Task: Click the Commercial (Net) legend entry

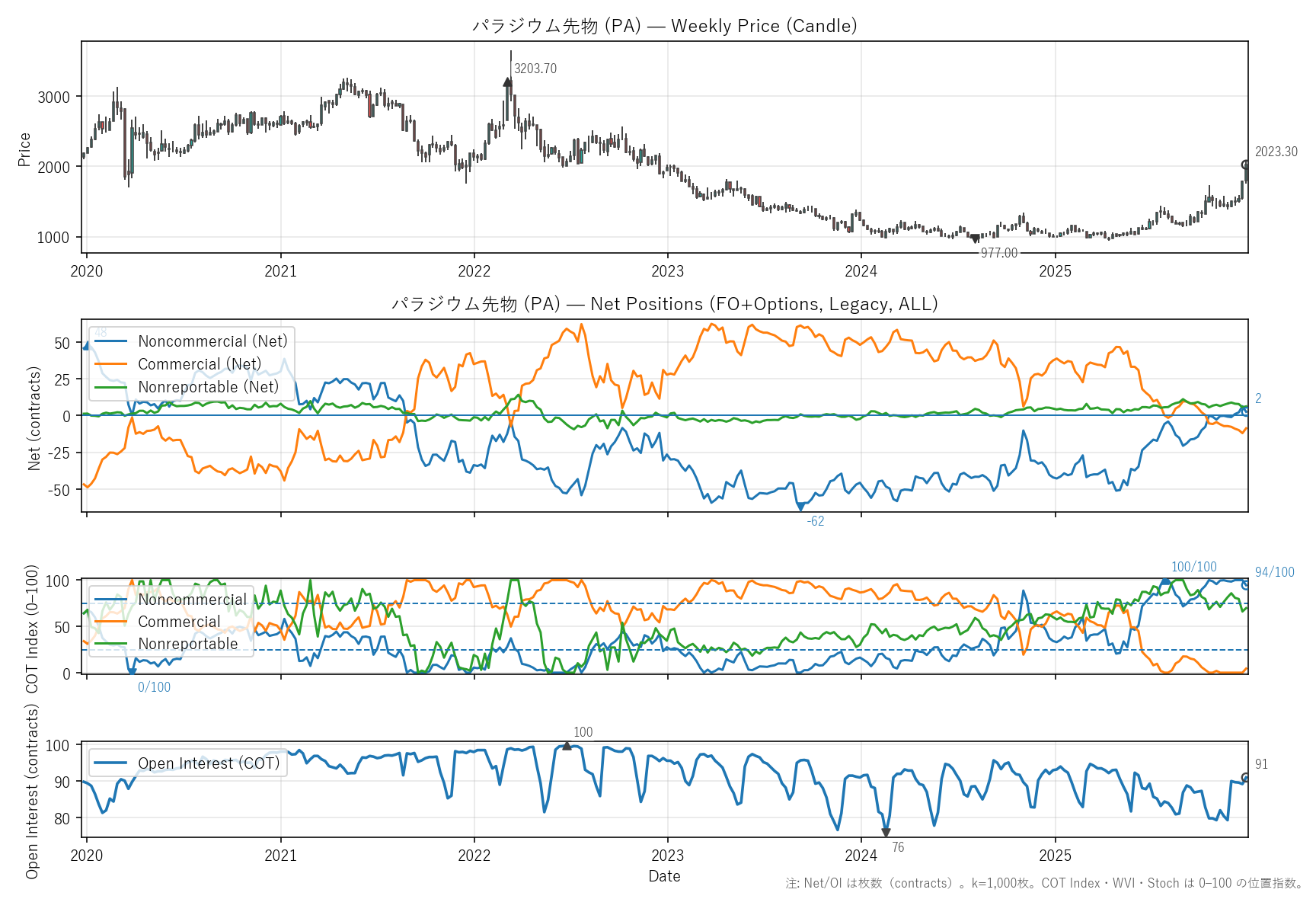Action: coord(199,364)
